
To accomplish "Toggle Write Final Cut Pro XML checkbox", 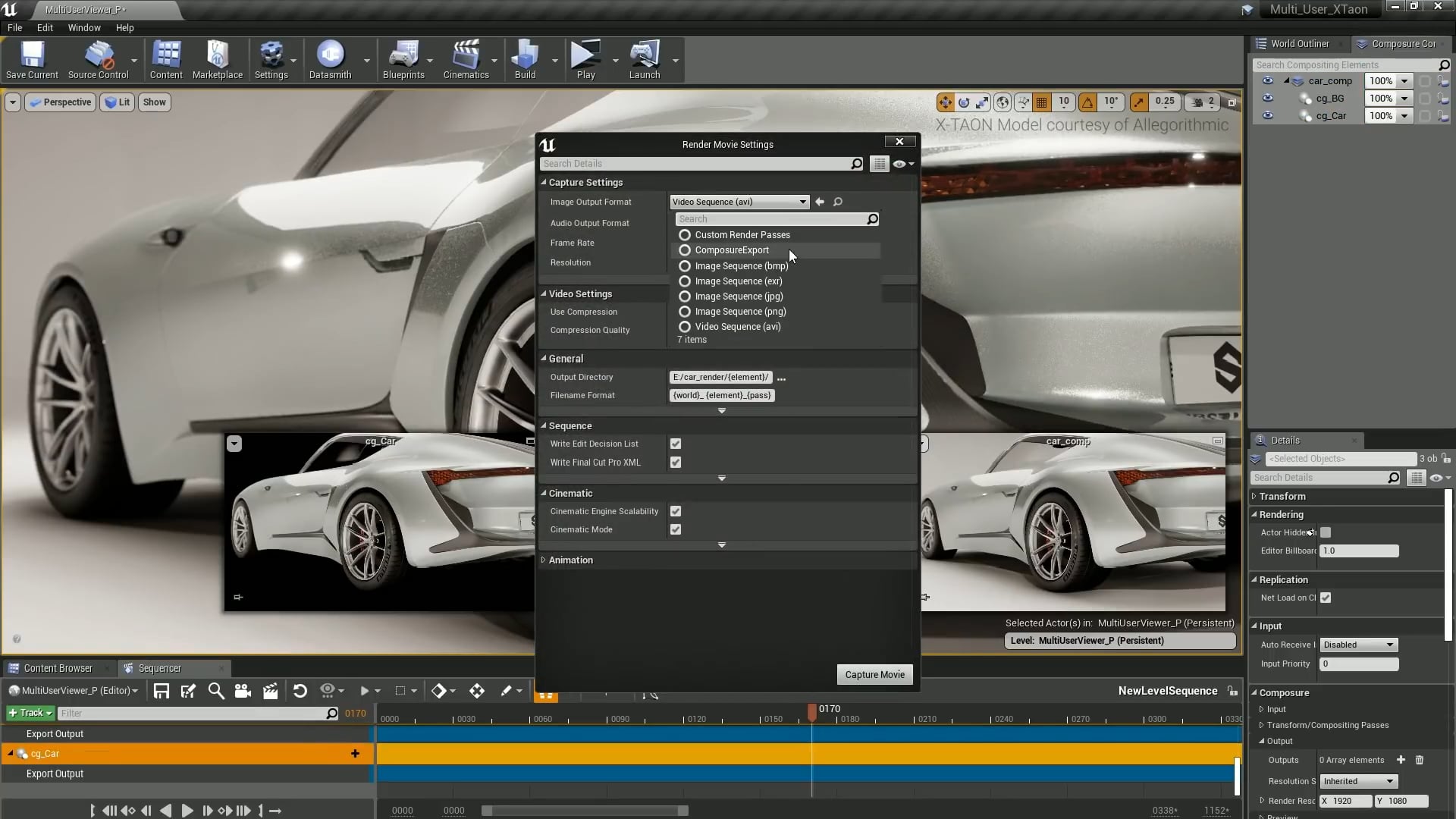I will (x=676, y=463).
